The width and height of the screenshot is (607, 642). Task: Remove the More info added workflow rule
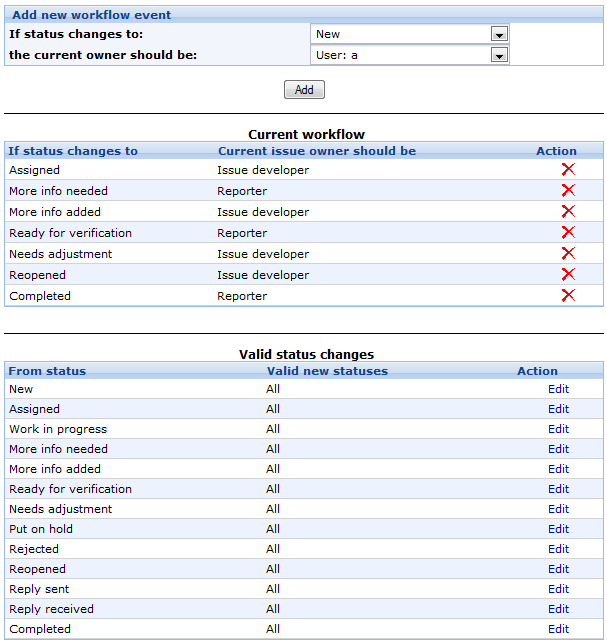click(568, 211)
